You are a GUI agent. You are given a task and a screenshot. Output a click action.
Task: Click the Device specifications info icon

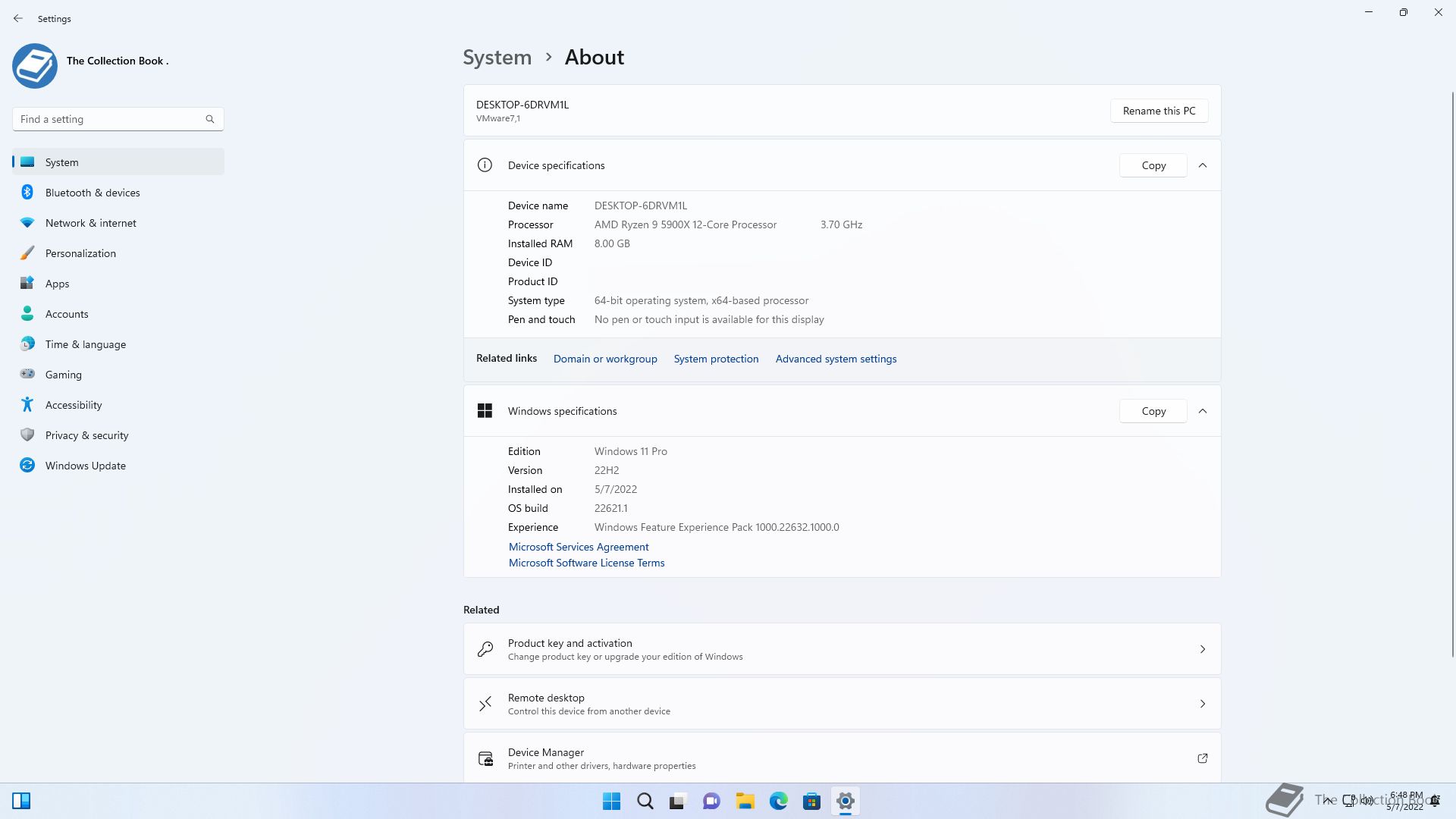click(485, 165)
